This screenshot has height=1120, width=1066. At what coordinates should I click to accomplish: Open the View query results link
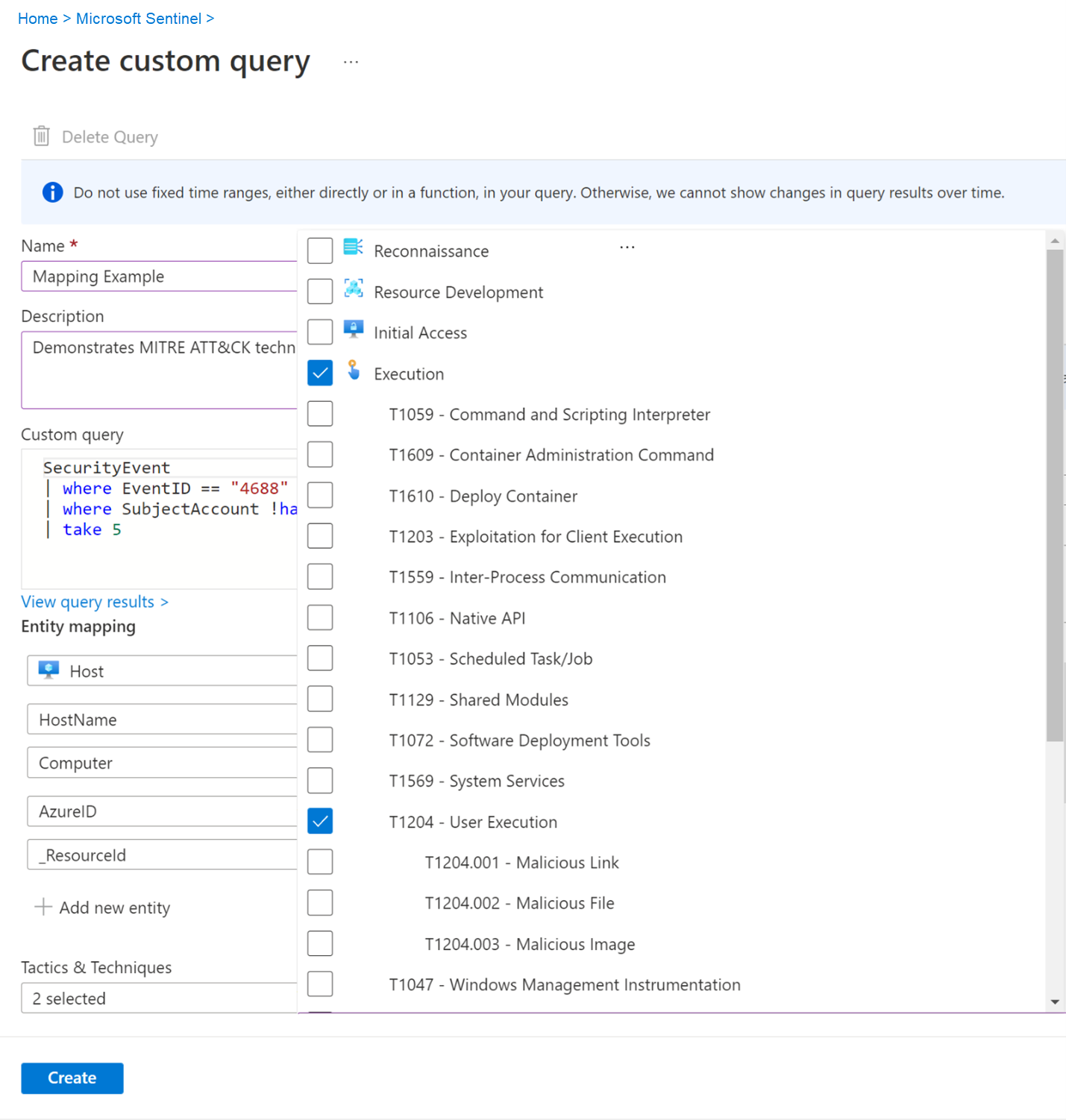(95, 602)
